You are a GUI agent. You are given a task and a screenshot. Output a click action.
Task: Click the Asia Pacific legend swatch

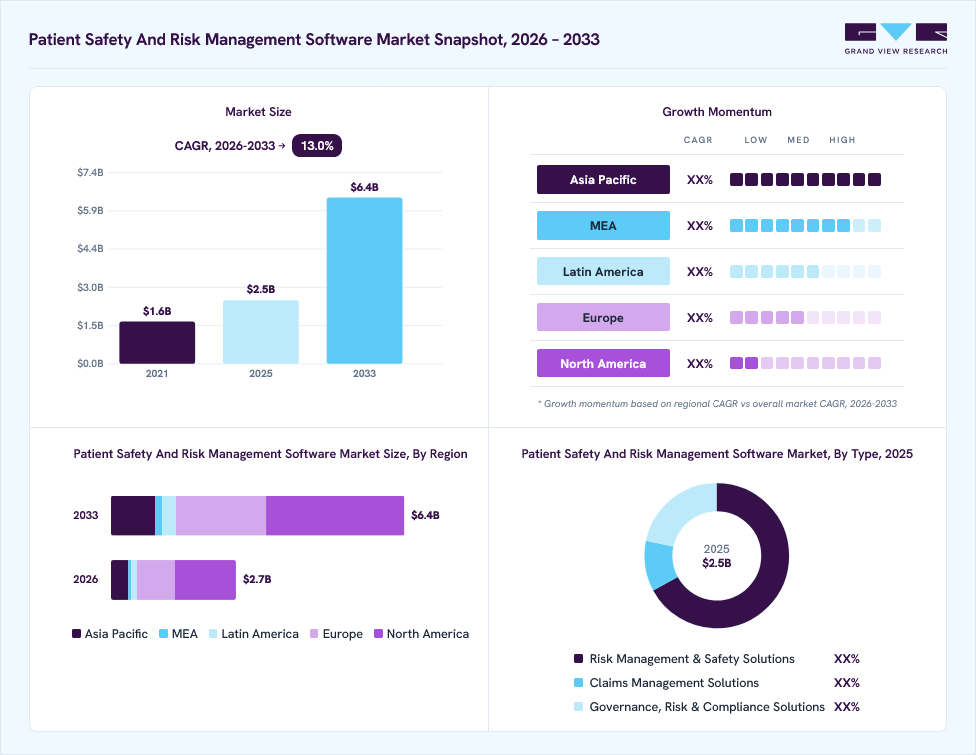pos(77,634)
